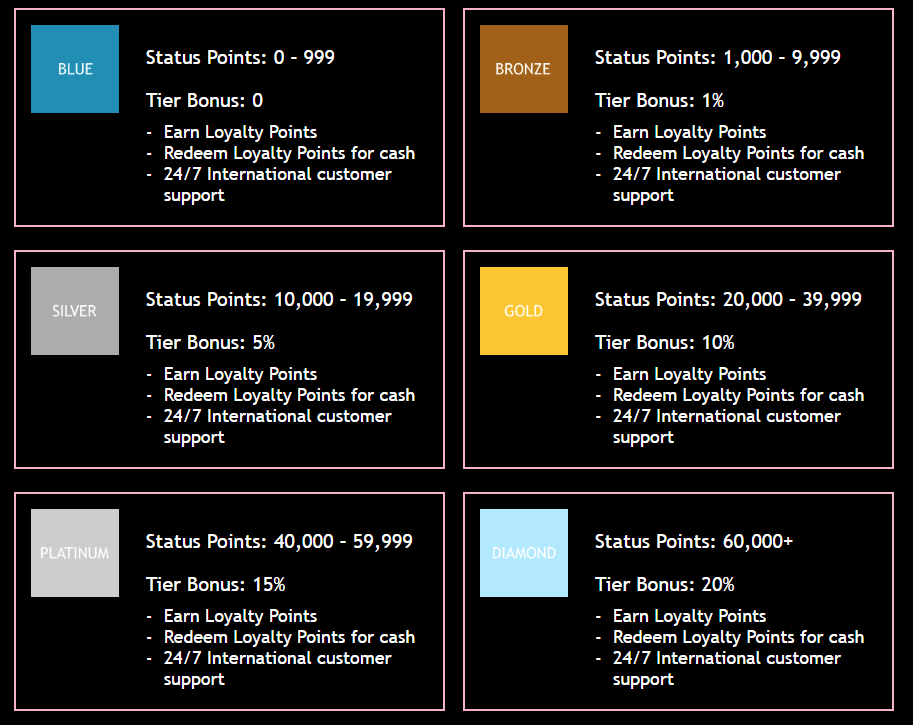Screen dimensions: 913x725
Task: Click the Tier Bonus 15% label
Action: pos(215,584)
